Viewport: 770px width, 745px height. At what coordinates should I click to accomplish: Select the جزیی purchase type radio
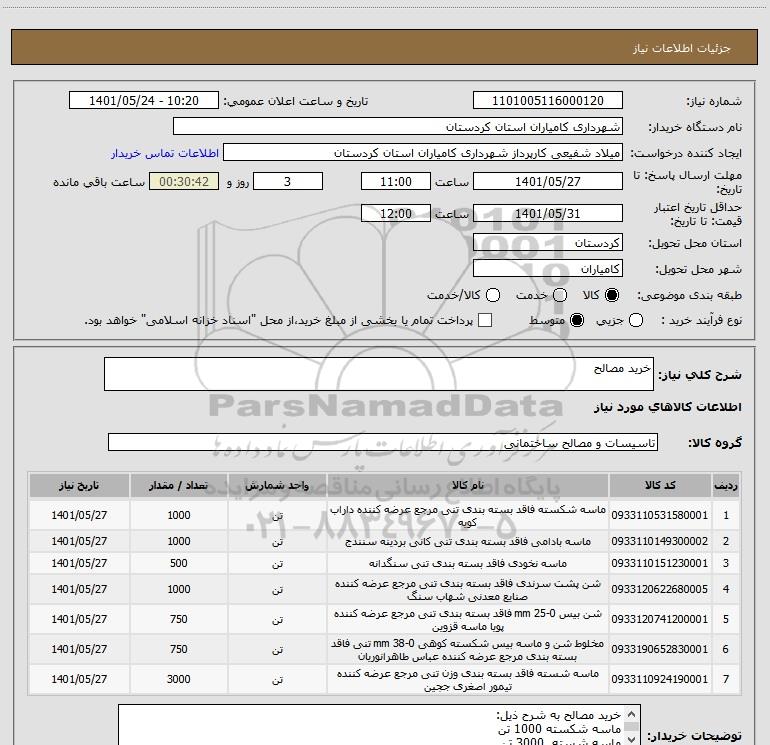(x=636, y=320)
